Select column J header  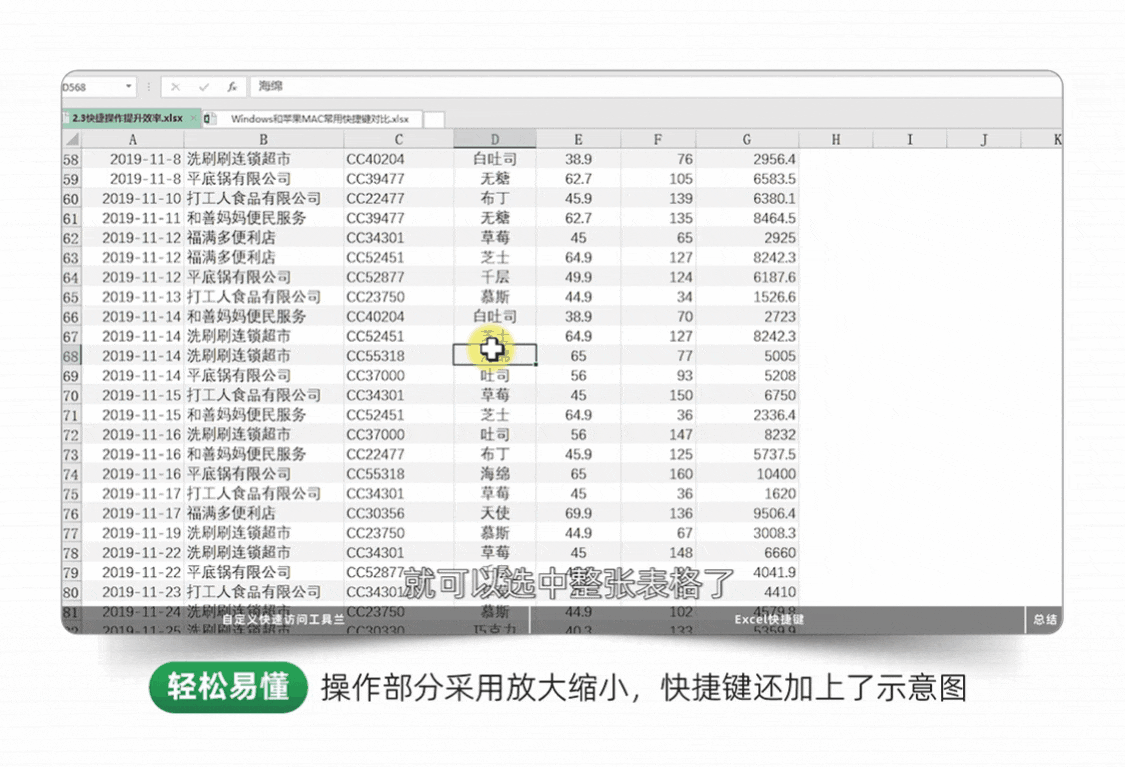point(984,139)
